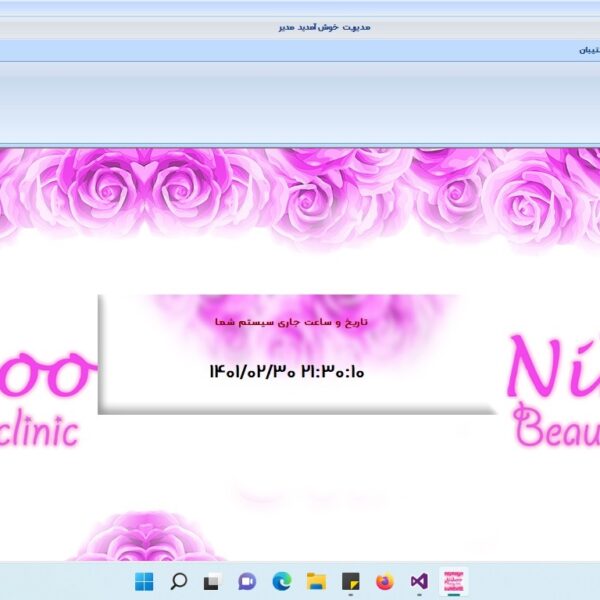Switch to Visual Studio in the taskbar
Viewport: 600px width, 600px height.
tap(419, 581)
